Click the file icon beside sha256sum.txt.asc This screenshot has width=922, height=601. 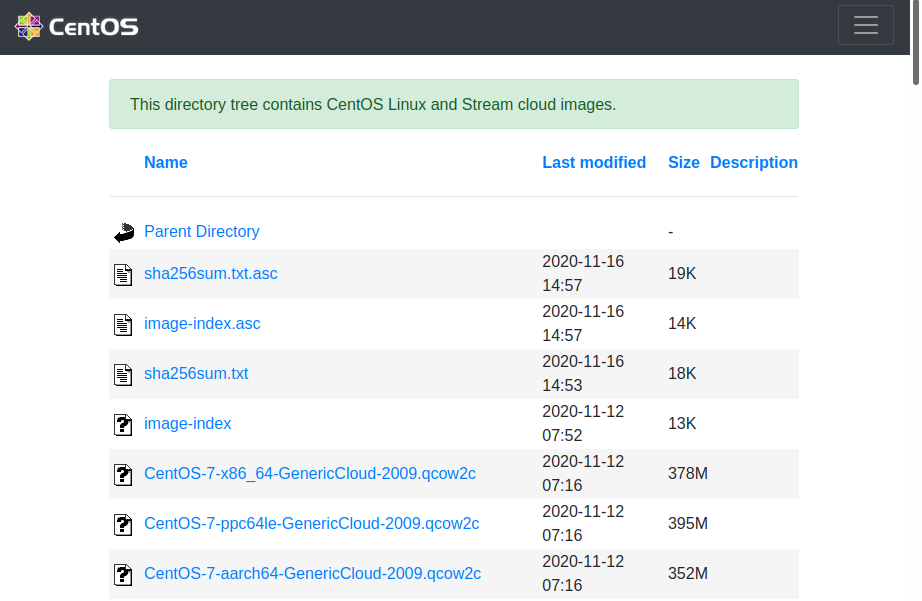tap(123, 275)
